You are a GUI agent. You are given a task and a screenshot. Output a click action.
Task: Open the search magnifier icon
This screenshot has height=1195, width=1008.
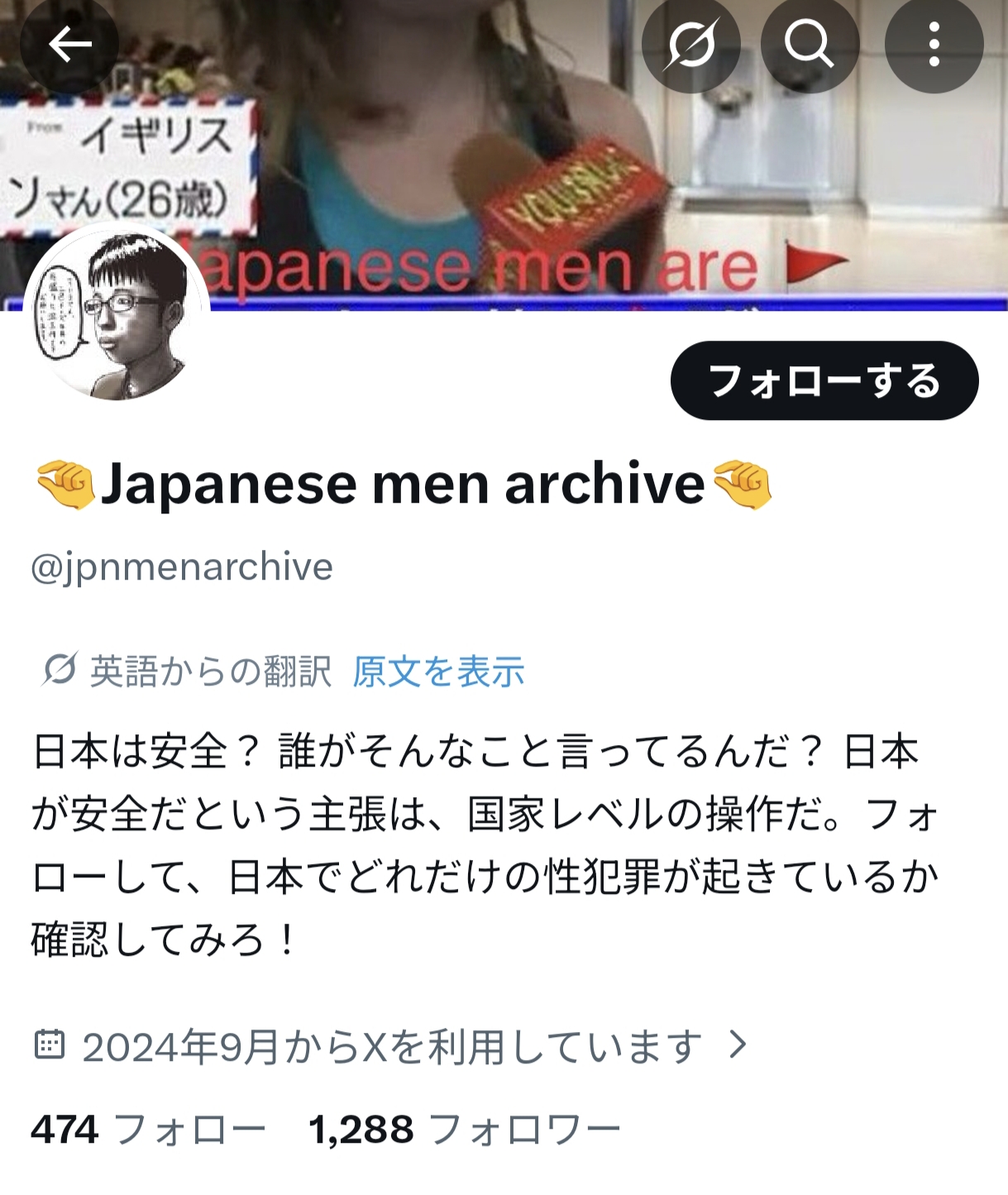point(810,44)
